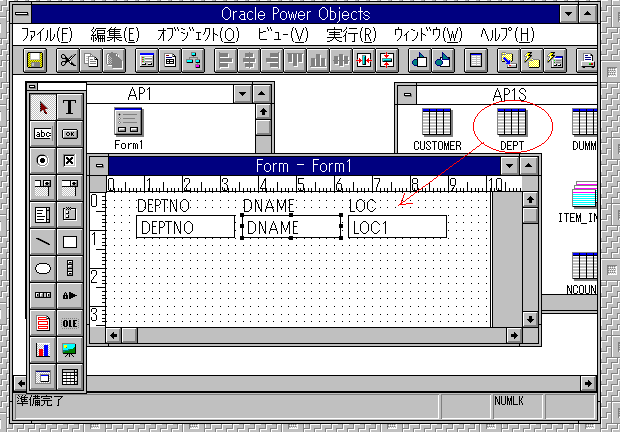Open Oracle Power Objects main control menu
Image resolution: width=620 pixels, height=432 pixels.
[22, 14]
